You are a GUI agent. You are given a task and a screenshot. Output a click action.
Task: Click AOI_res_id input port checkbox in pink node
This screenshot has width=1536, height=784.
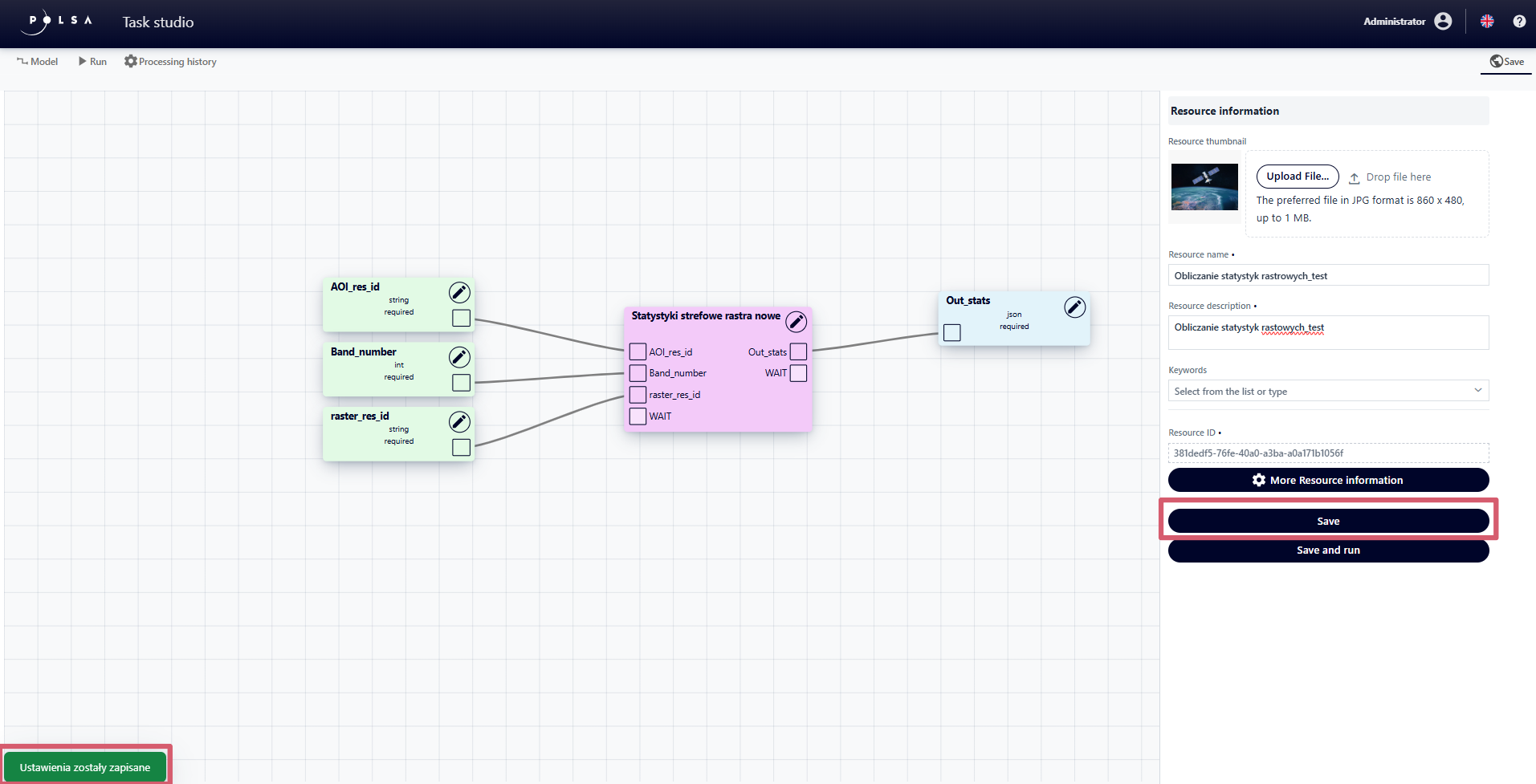click(x=638, y=351)
